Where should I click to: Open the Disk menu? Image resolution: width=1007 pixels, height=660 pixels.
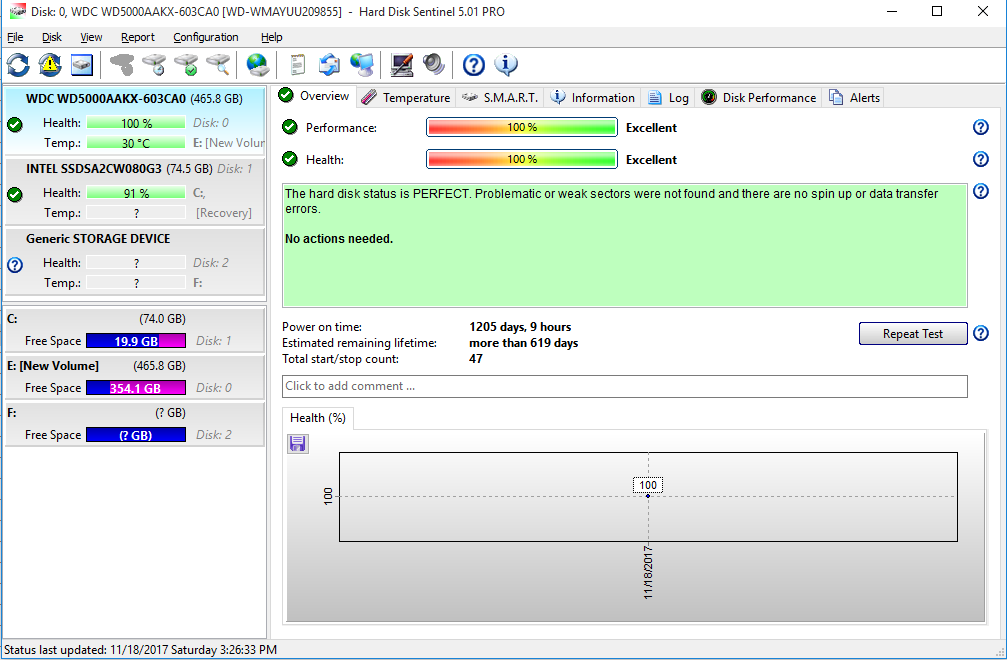click(x=52, y=37)
